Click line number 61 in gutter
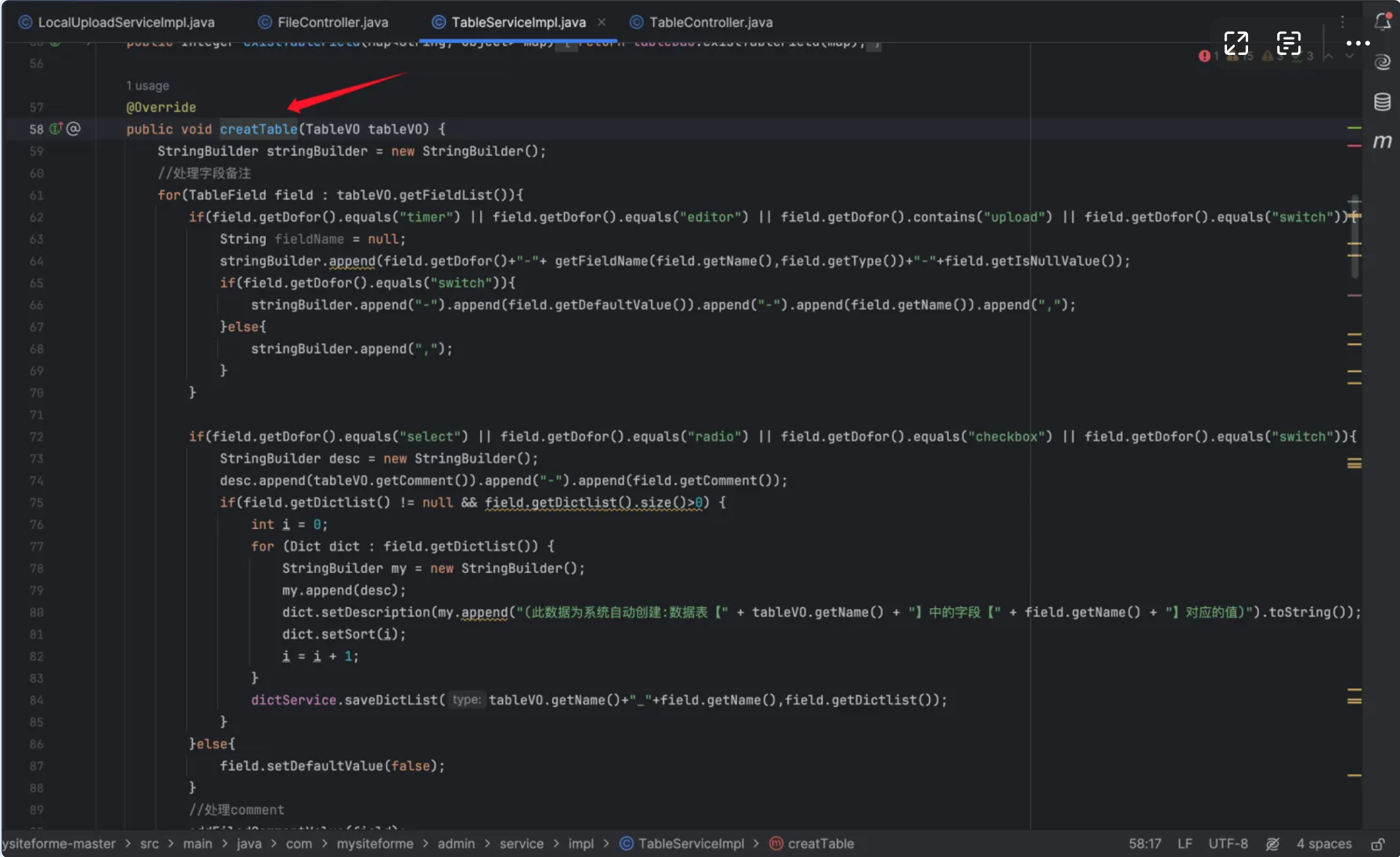The height and width of the screenshot is (857, 1400). tap(36, 195)
